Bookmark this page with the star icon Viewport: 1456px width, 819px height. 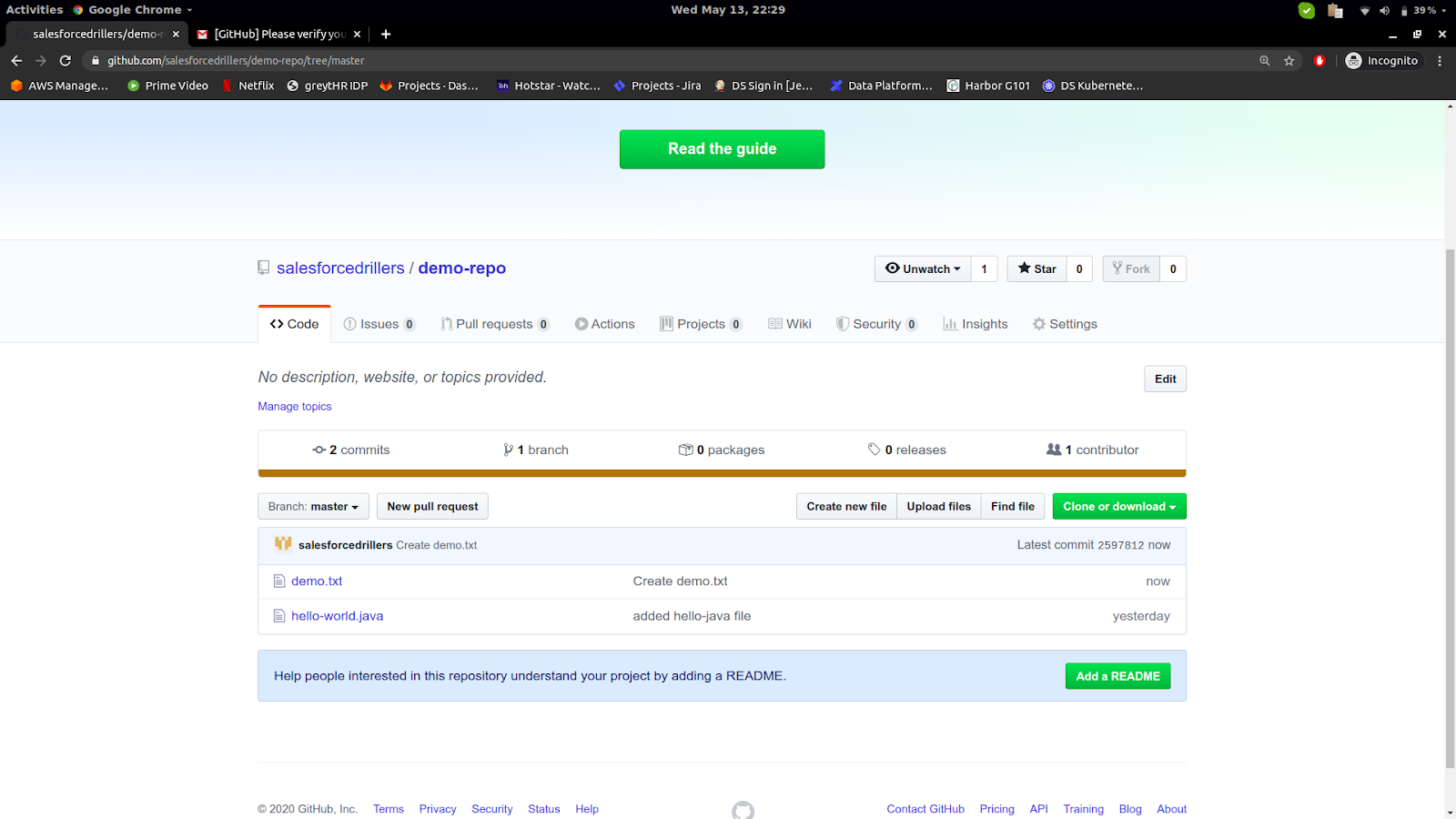pos(1289,61)
